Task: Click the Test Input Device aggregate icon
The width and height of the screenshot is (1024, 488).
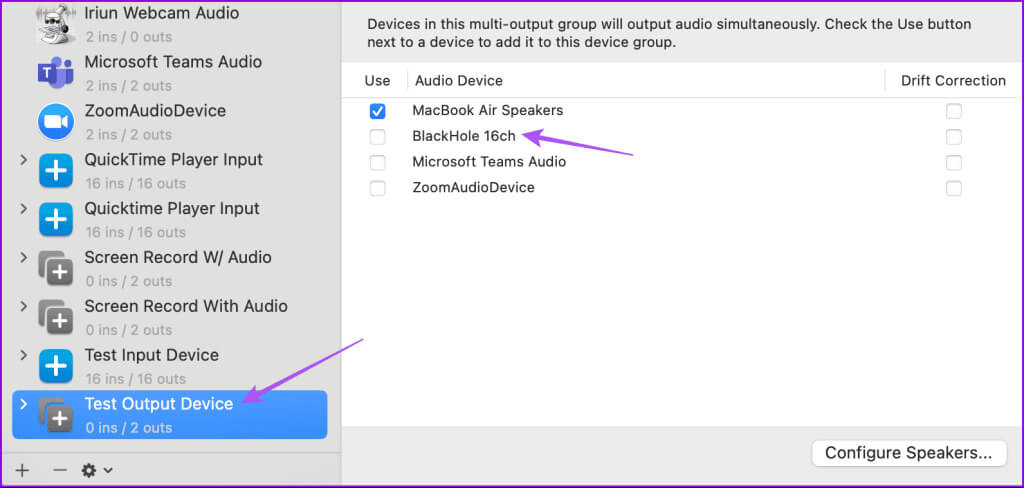Action: tap(56, 366)
